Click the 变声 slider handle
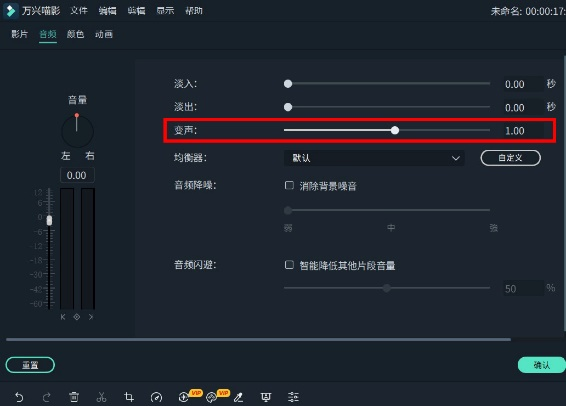Screen dimensions: 566x406 pyautogui.click(x=395, y=130)
